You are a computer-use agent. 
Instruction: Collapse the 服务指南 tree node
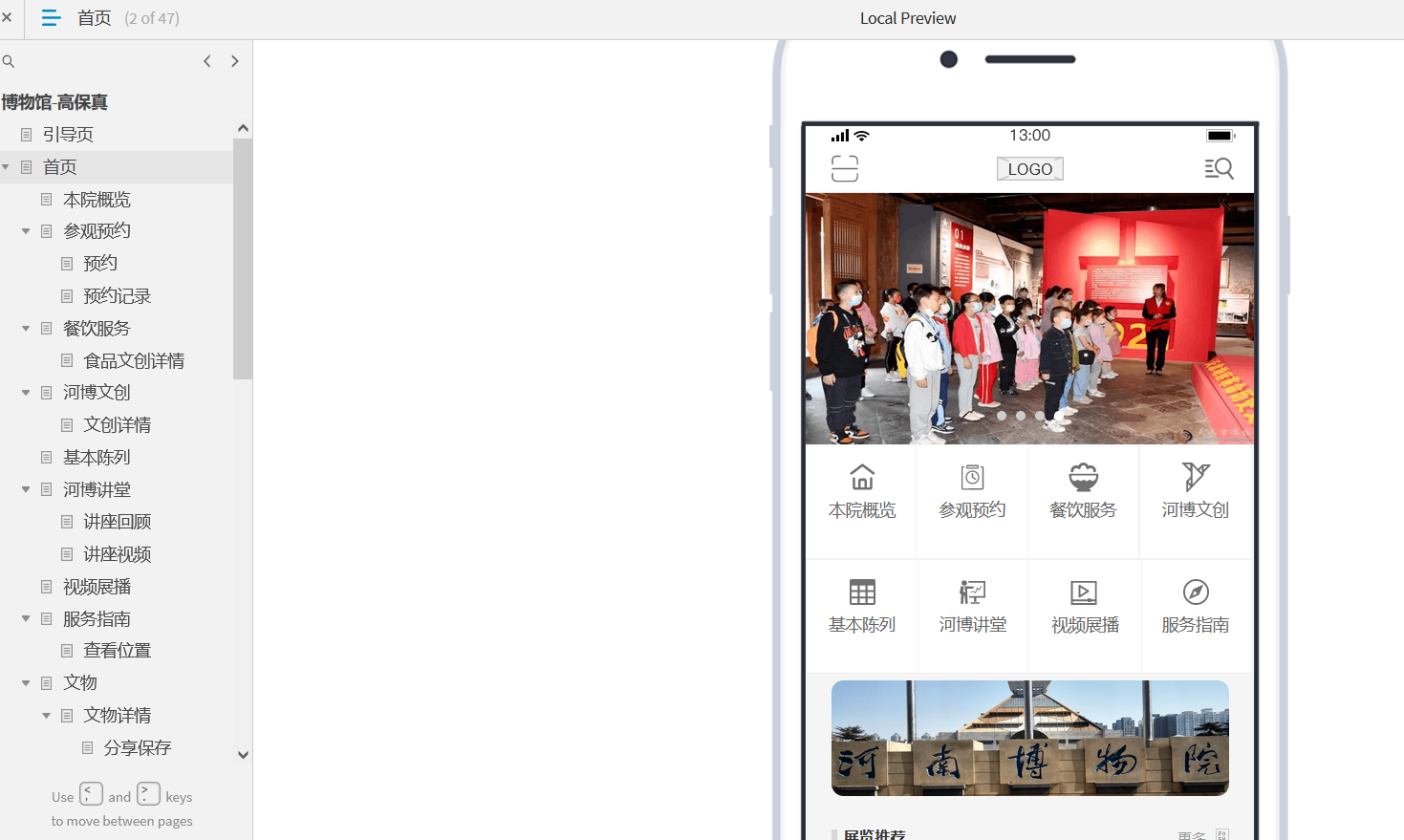26,619
